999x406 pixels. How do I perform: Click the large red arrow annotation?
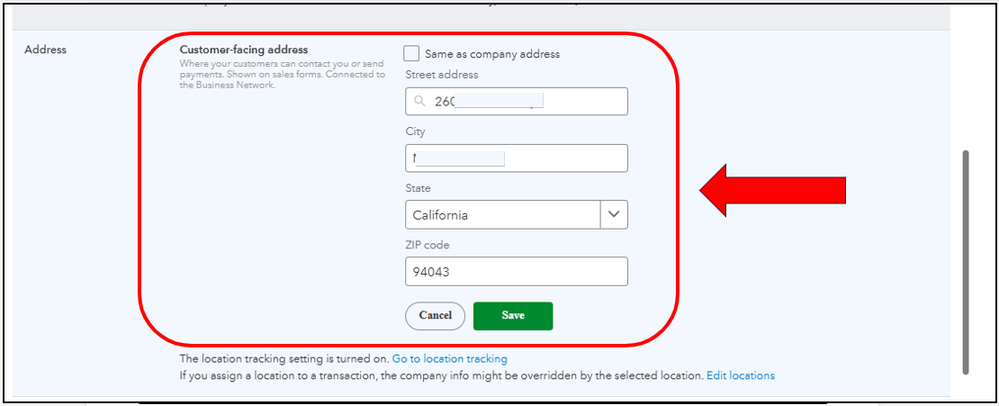(x=772, y=189)
